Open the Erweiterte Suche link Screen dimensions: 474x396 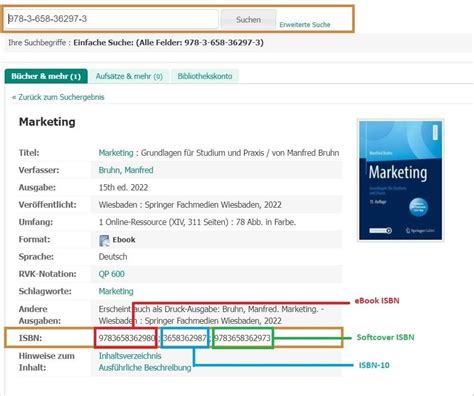(x=305, y=25)
